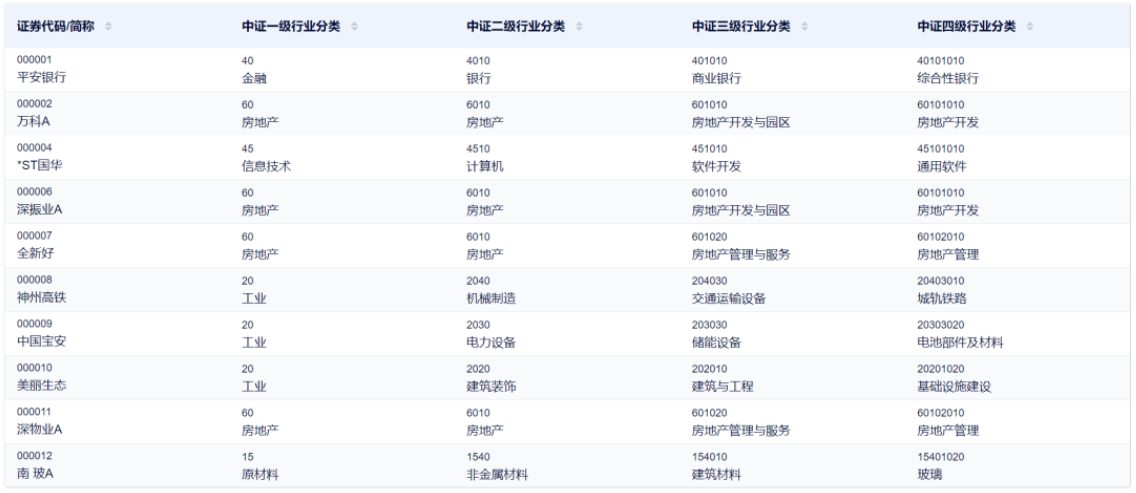Click the 原材料 industry cell

[x=260, y=475]
